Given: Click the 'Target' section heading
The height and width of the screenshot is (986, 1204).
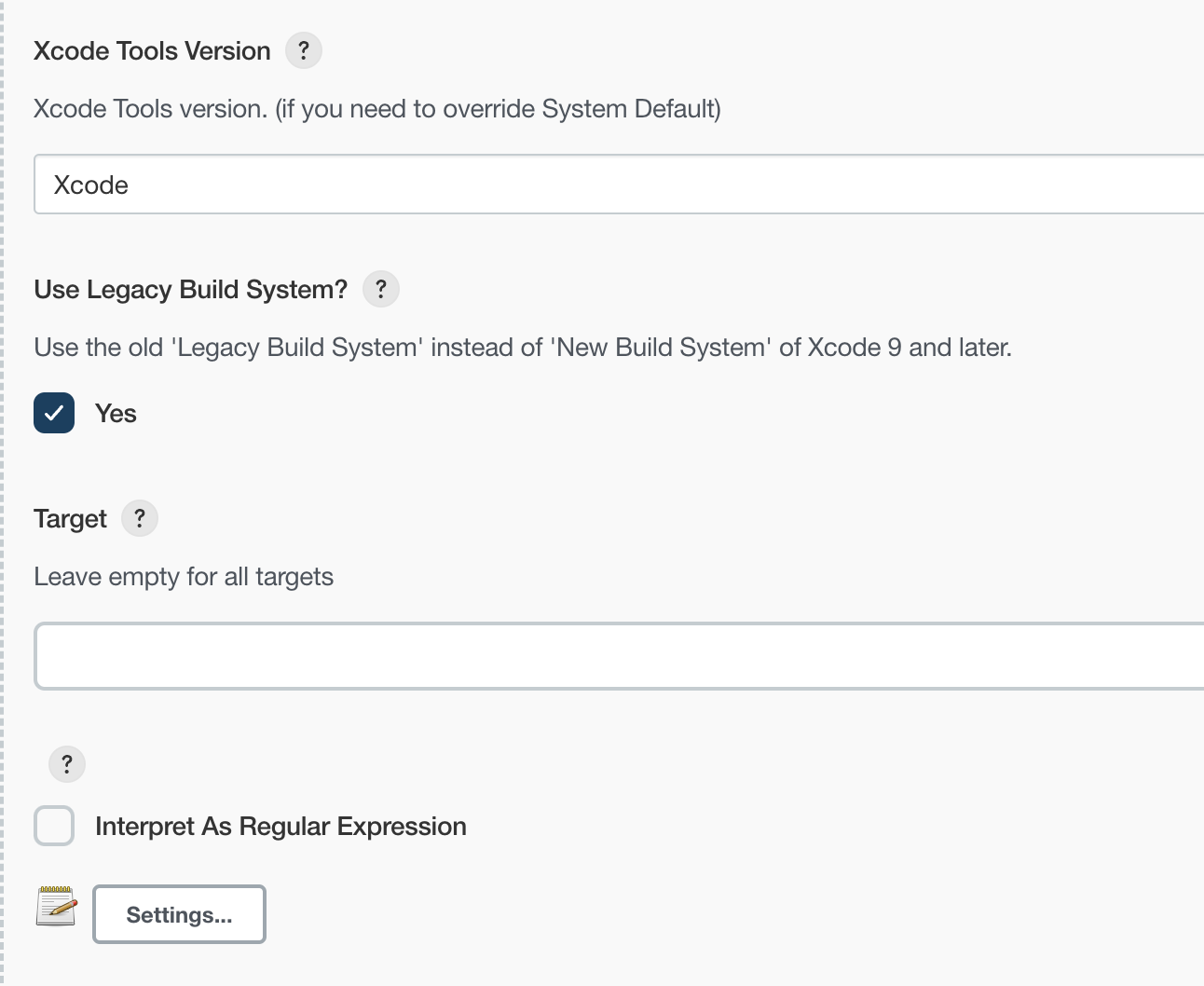Looking at the screenshot, I should point(70,519).
